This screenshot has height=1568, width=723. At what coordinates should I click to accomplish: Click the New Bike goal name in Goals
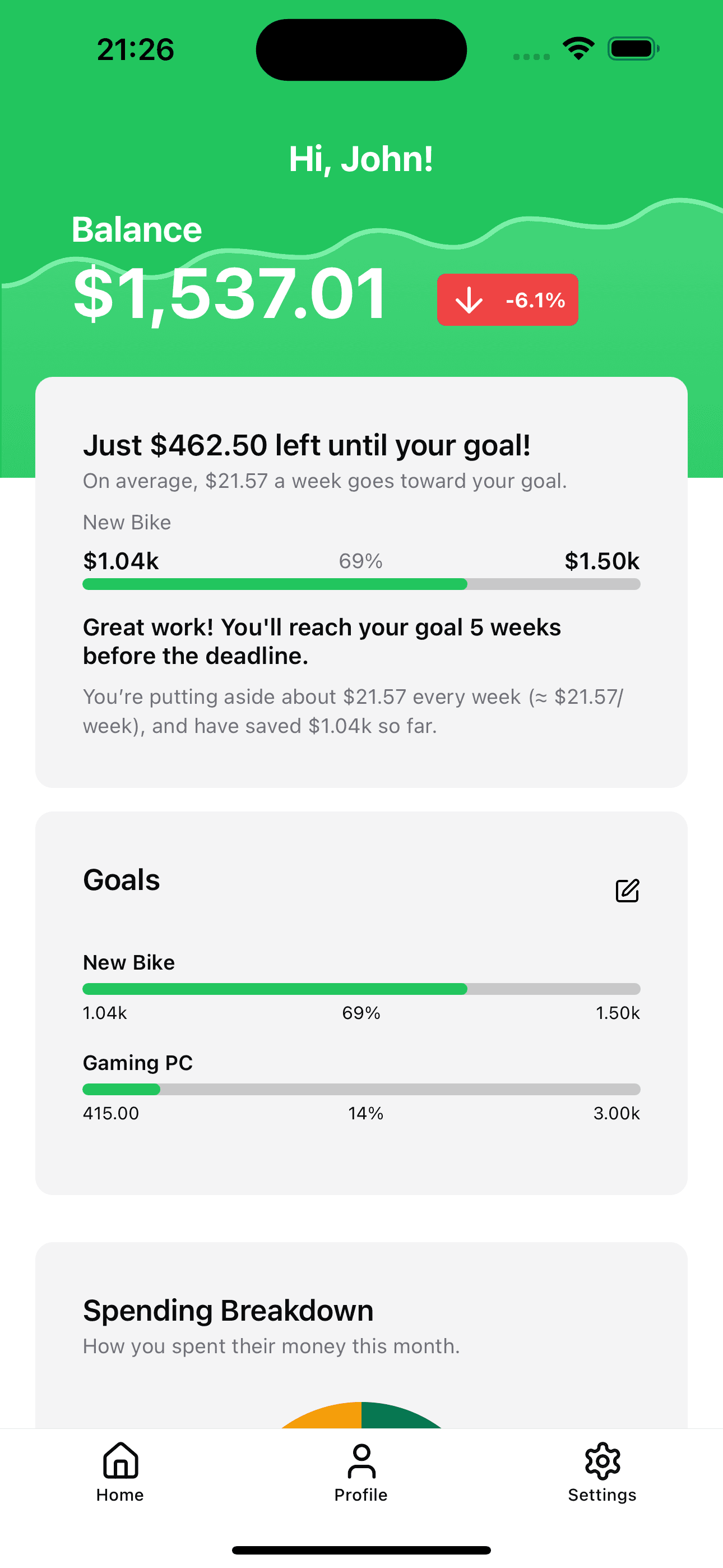click(129, 962)
